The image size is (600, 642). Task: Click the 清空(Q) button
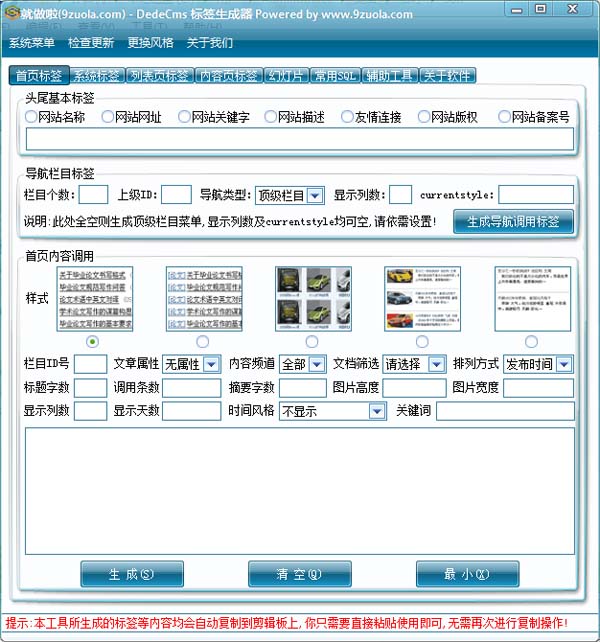coord(300,574)
